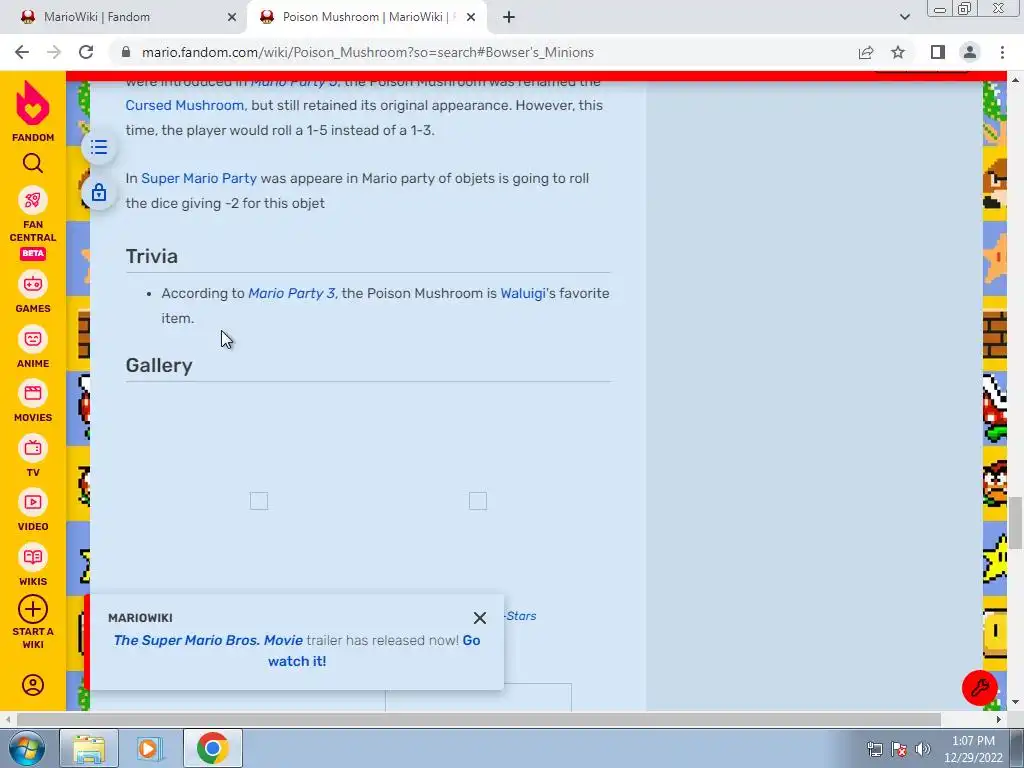Follow the Cursed Mushroom link
Viewport: 1024px width, 768px height.
pyautogui.click(x=185, y=105)
